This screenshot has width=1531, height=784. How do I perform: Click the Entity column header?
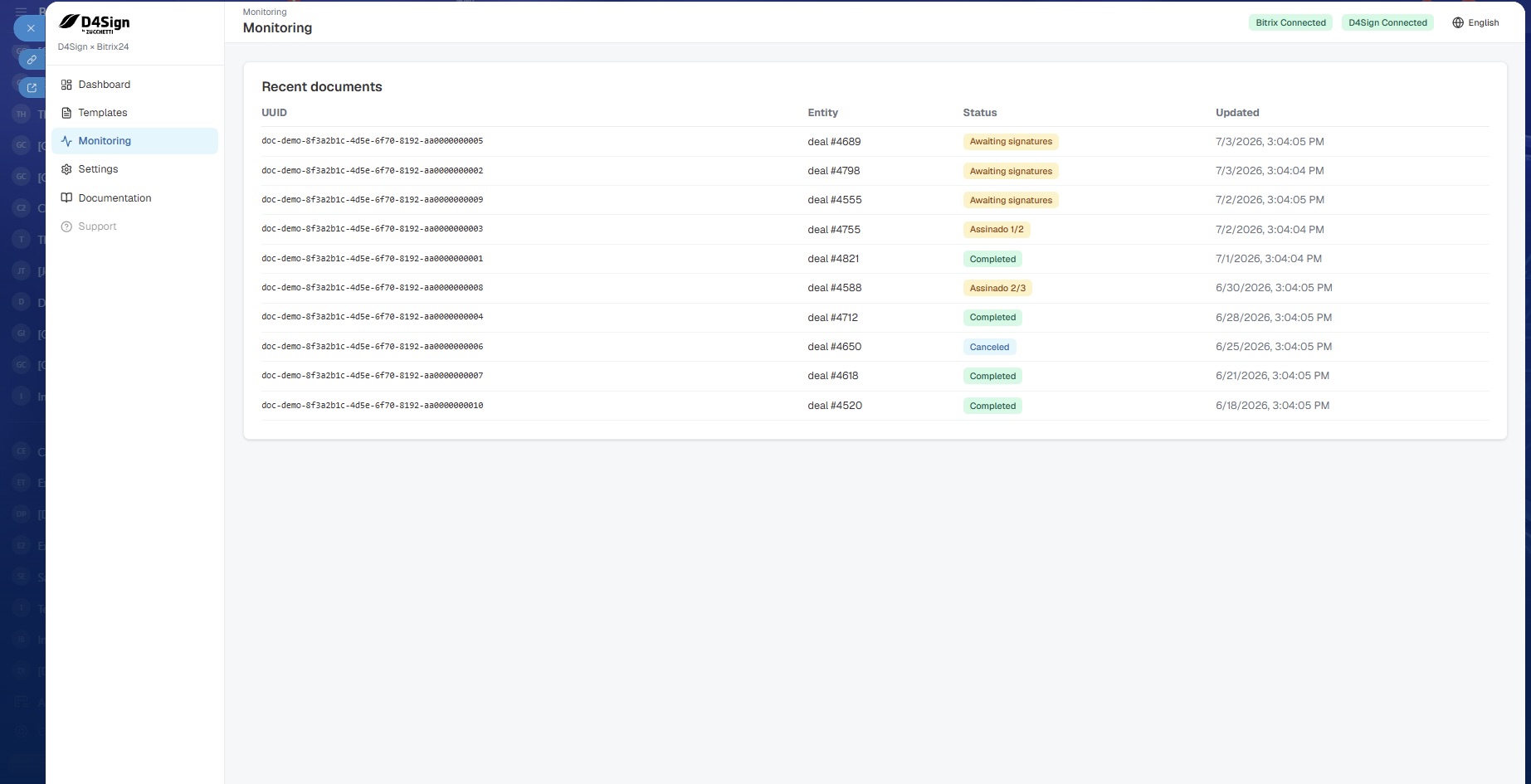tap(822, 113)
